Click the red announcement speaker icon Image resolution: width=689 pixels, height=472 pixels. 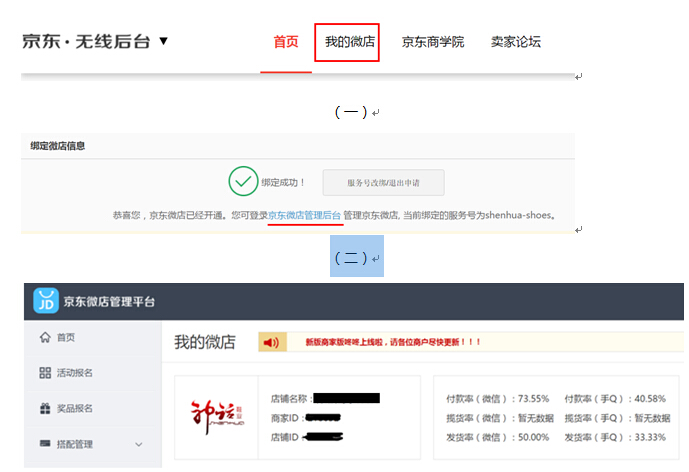point(272,342)
